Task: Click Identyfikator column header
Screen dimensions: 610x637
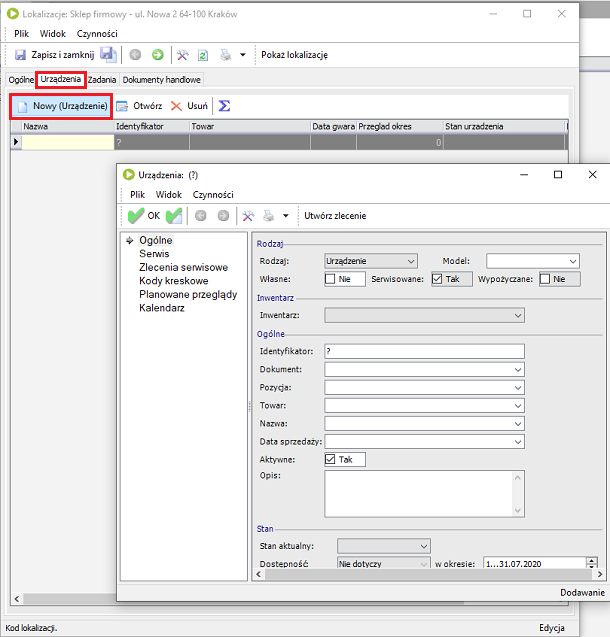Action: tap(152, 126)
